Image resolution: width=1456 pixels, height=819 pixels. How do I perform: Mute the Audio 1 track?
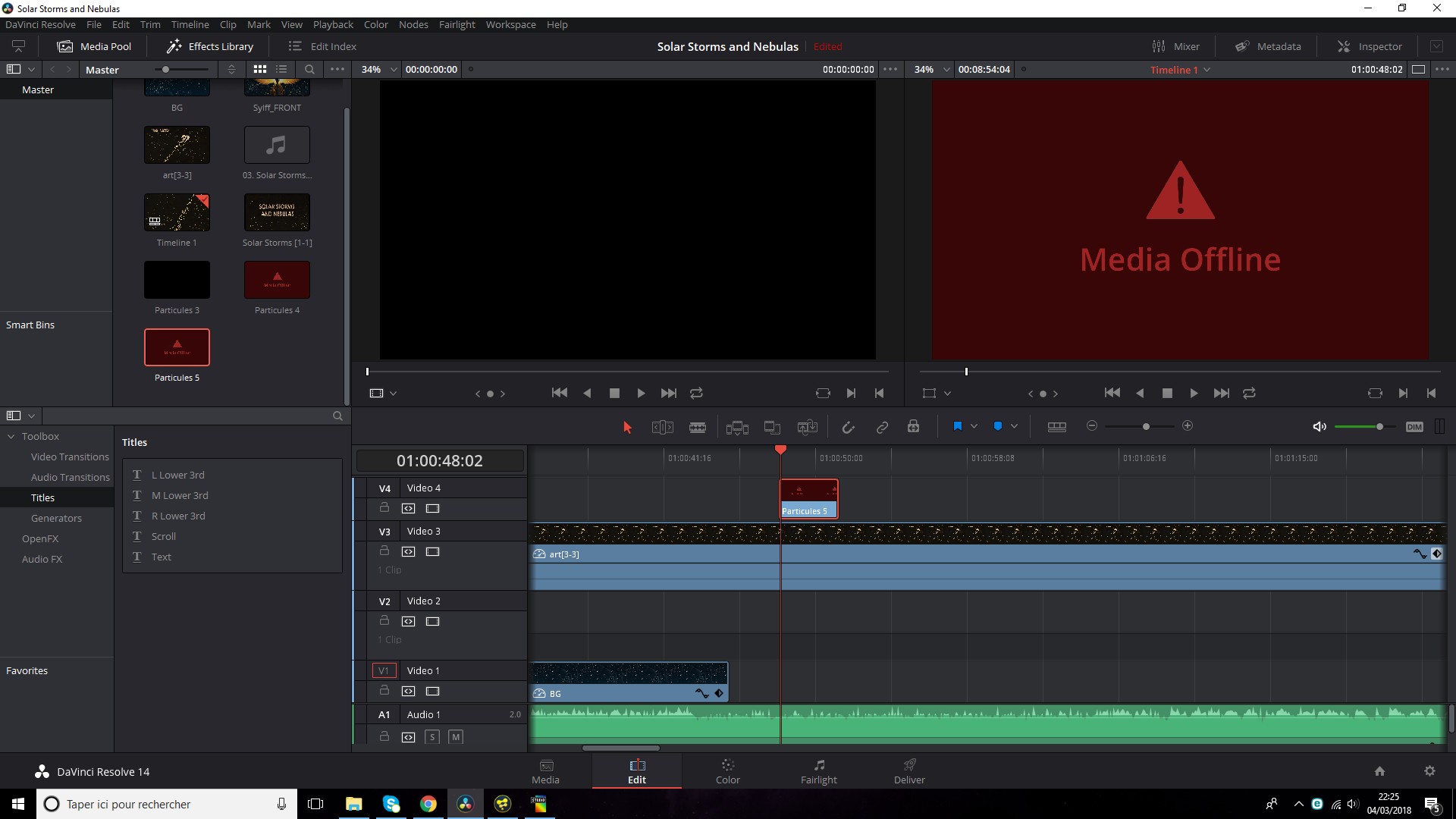455,736
